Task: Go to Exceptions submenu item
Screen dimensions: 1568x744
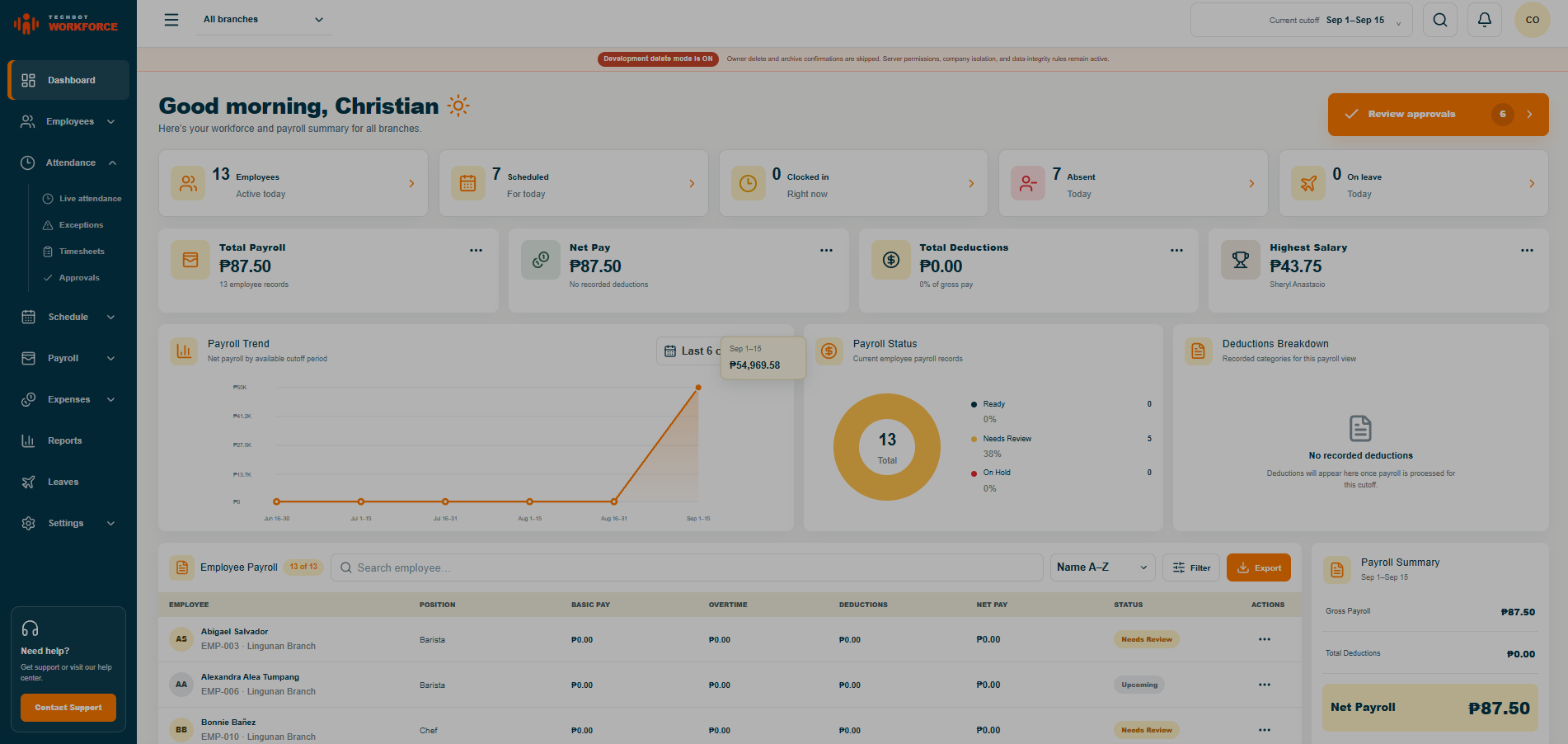Action: point(73,225)
